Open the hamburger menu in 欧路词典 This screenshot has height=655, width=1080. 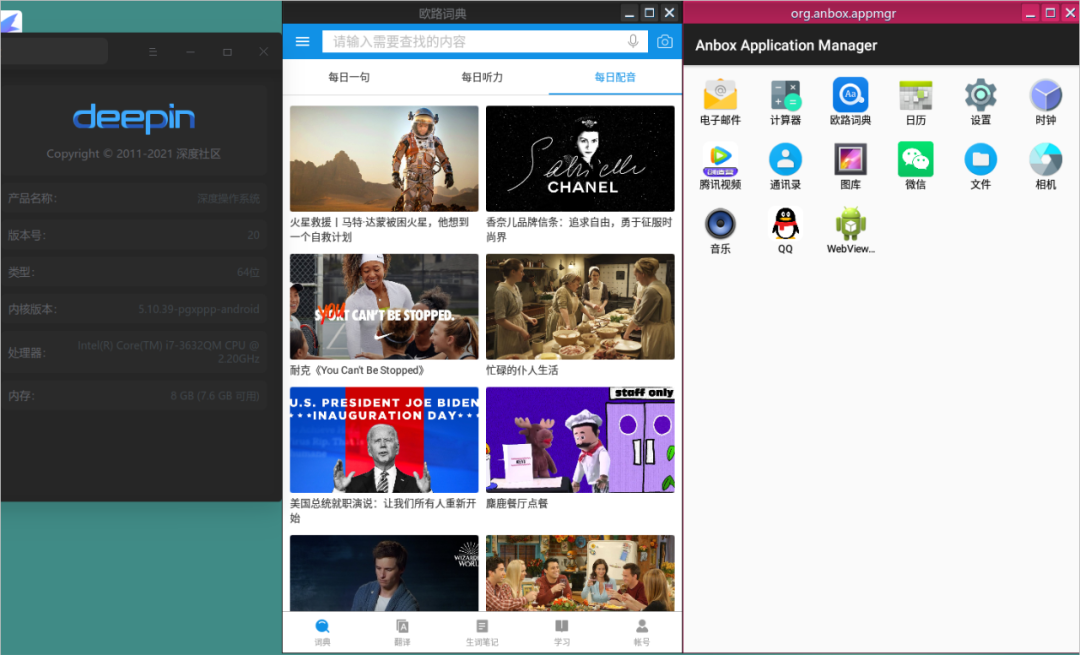pyautogui.click(x=303, y=41)
